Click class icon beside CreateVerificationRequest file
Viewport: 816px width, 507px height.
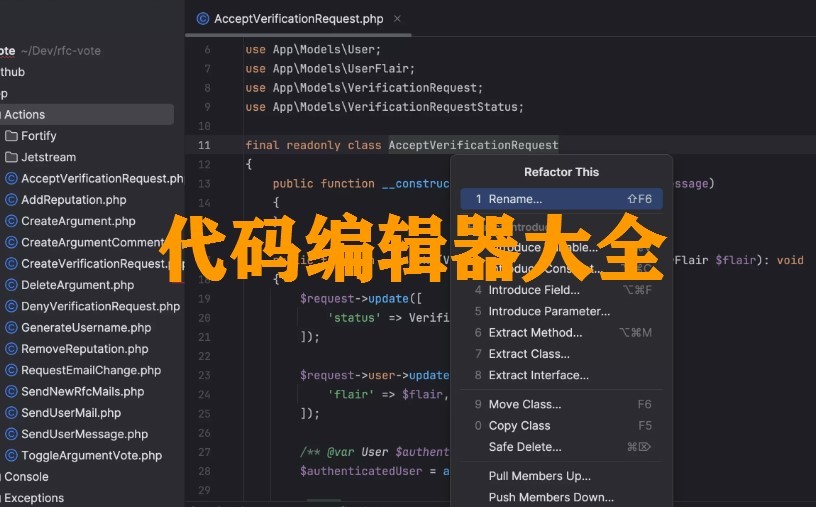[x=11, y=264]
